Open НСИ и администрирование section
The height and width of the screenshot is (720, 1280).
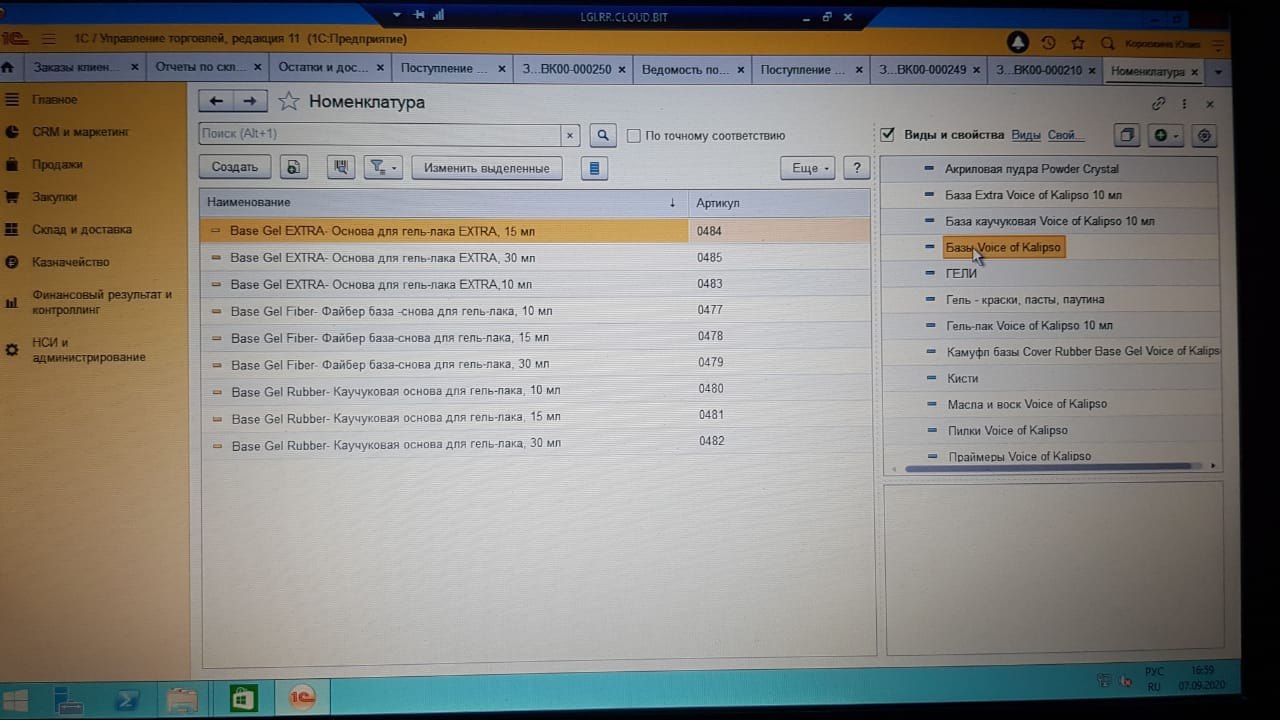pos(88,350)
